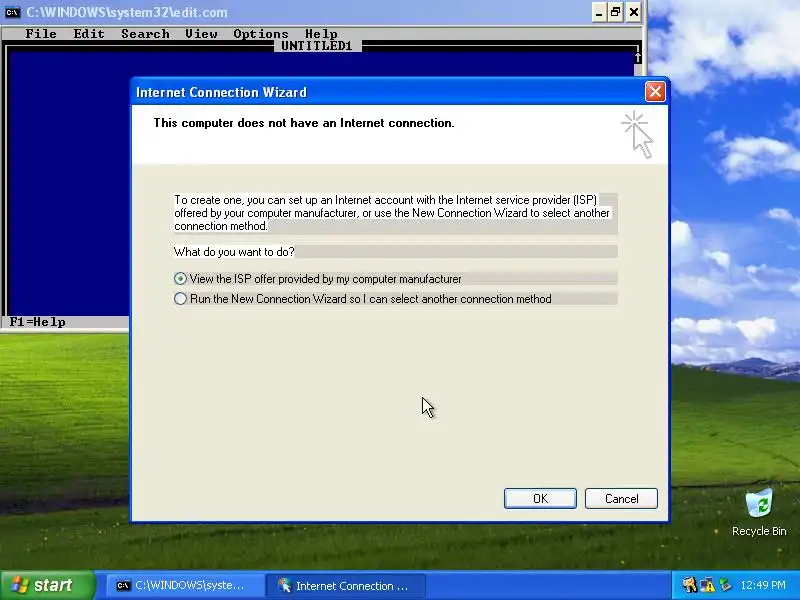Close the Internet Connection Wizard dialog
Image resolution: width=800 pixels, height=600 pixels.
pos(655,92)
